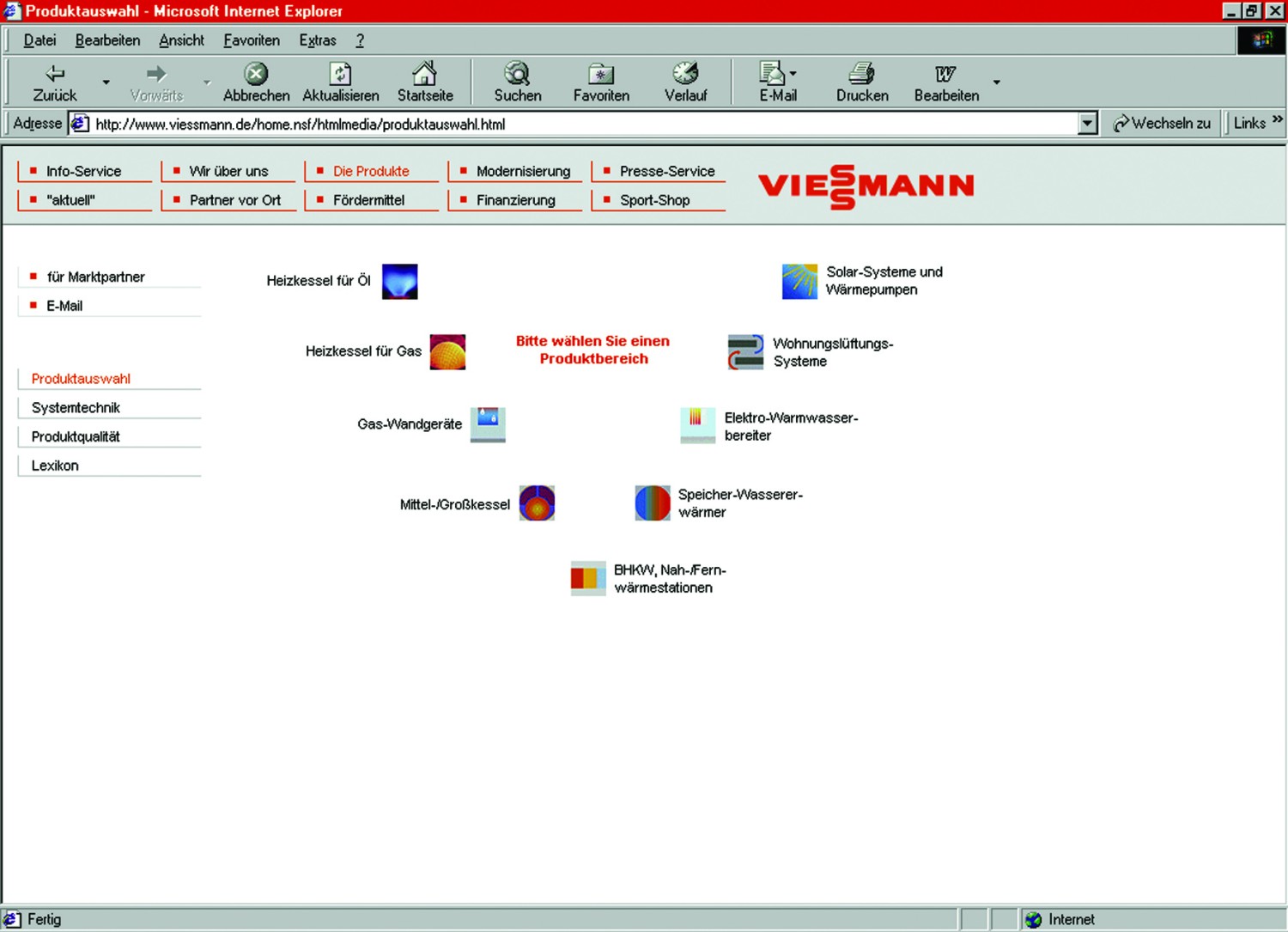Open the Suchen search pane

tap(518, 82)
